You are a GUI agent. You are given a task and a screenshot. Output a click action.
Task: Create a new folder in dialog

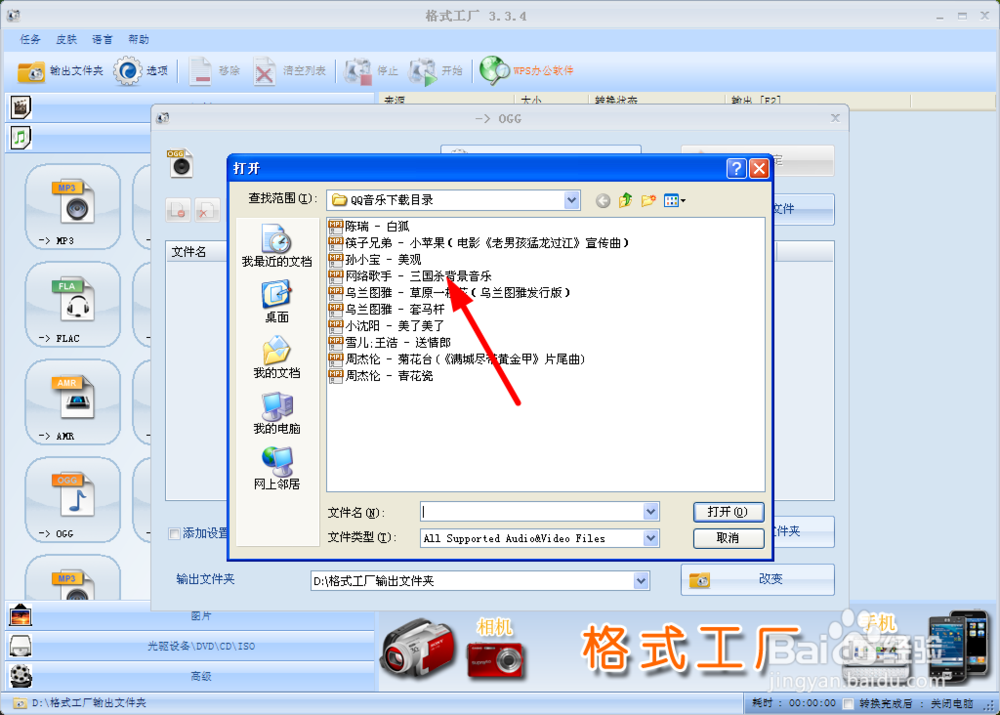[x=649, y=201]
